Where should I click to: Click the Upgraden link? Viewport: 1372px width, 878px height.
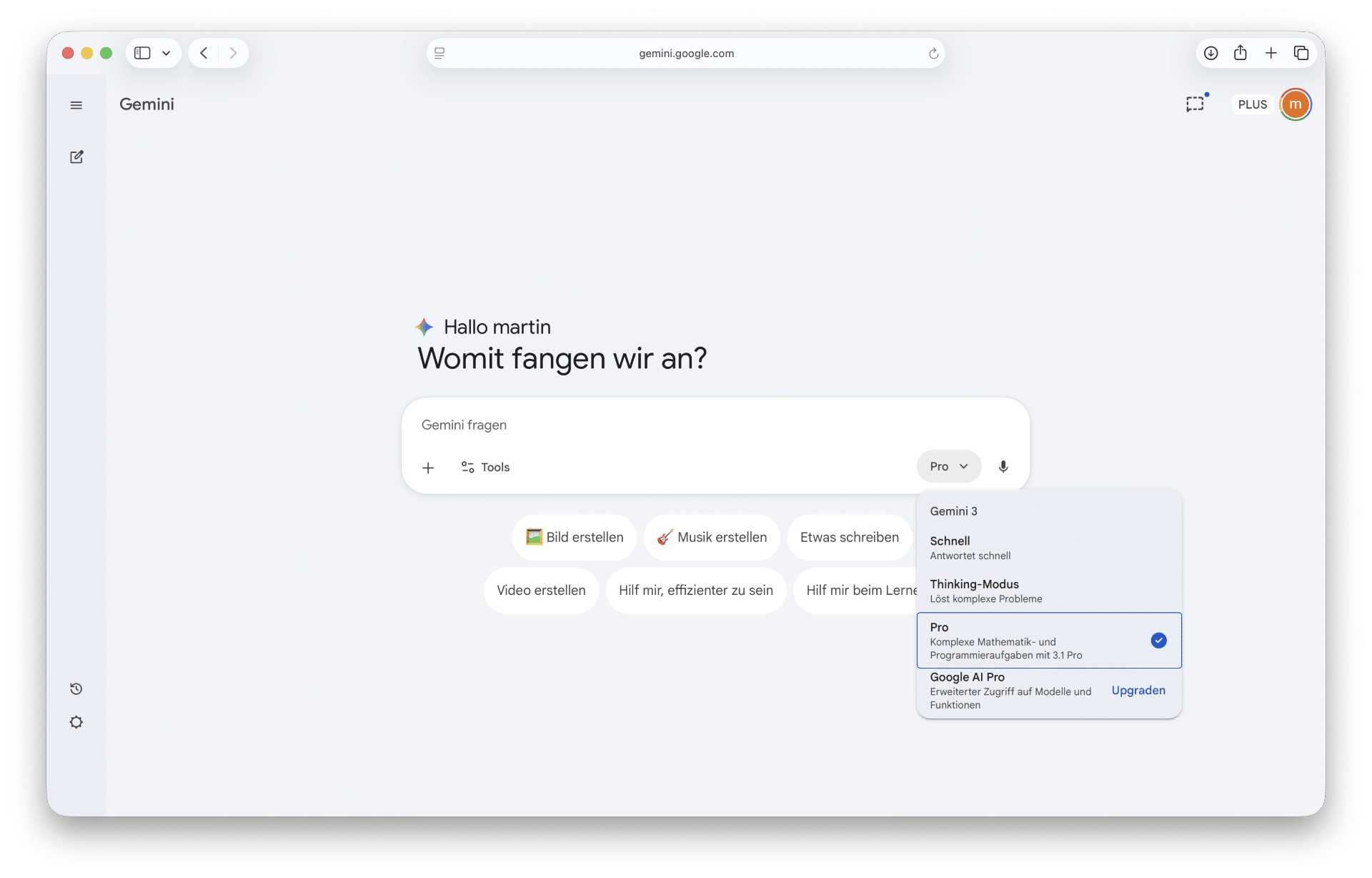click(x=1138, y=690)
